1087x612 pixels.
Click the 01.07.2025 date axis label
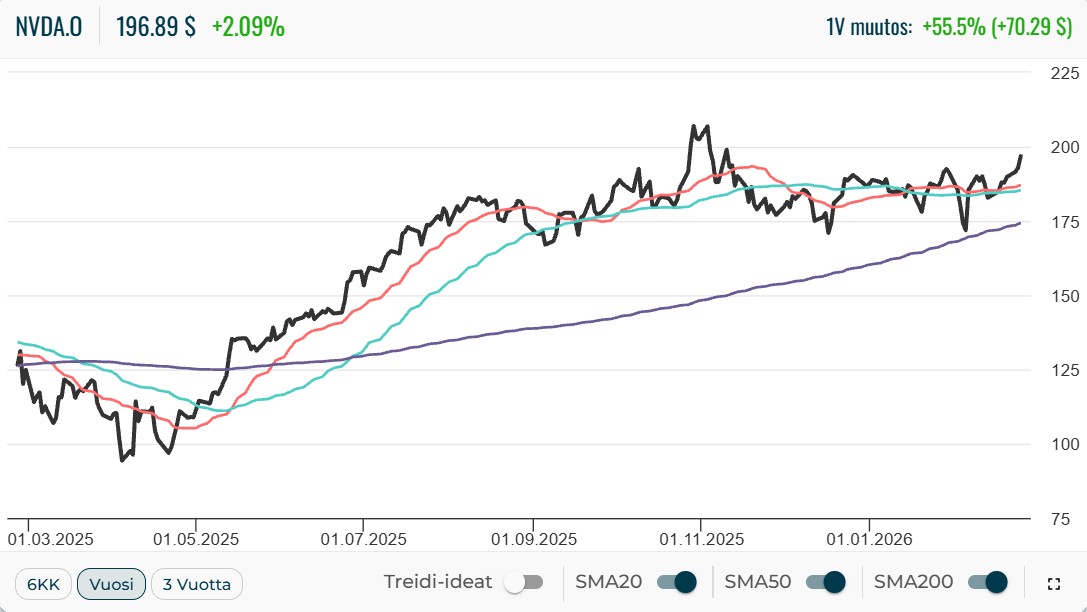[x=362, y=539]
